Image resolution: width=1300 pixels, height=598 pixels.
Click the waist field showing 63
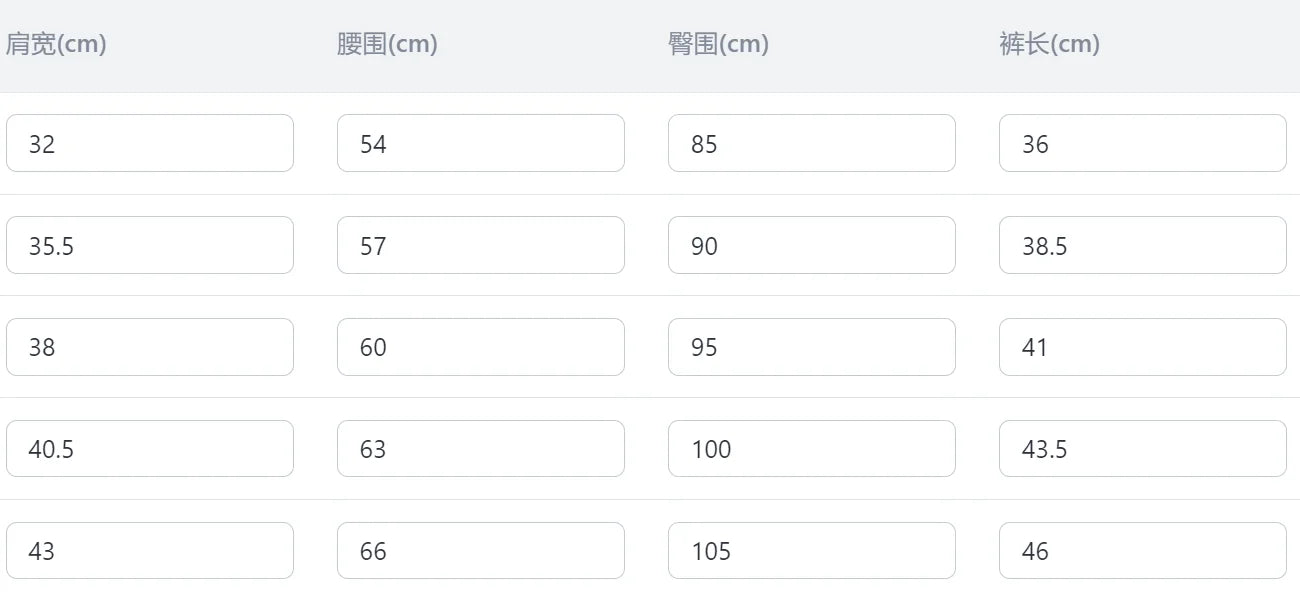coord(481,449)
